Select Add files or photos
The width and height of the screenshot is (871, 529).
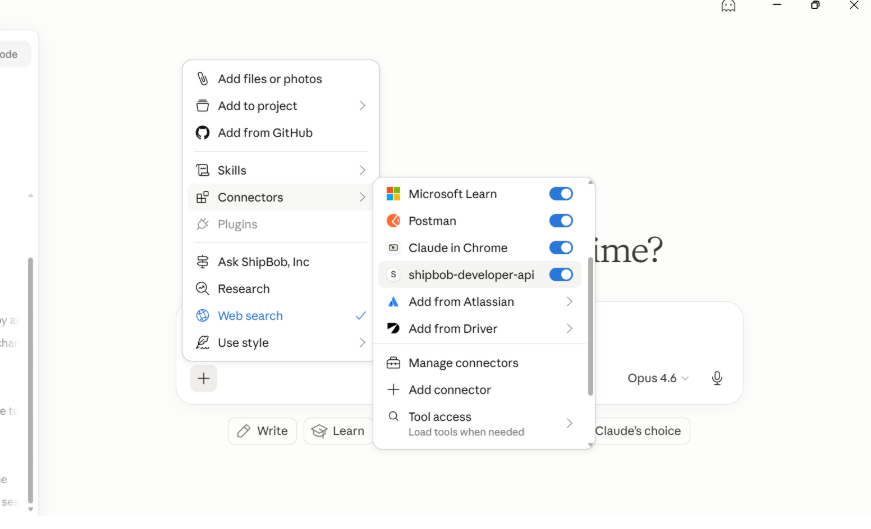tap(281, 79)
